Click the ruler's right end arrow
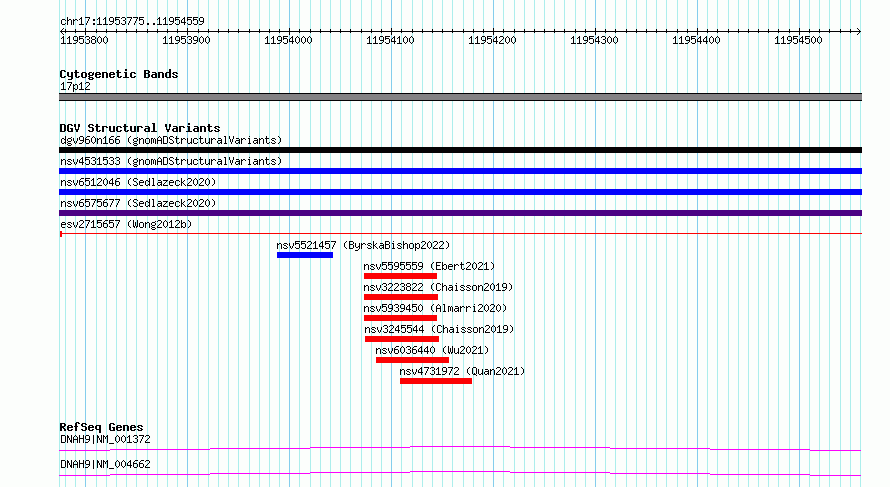This screenshot has width=890, height=487. [859, 31]
